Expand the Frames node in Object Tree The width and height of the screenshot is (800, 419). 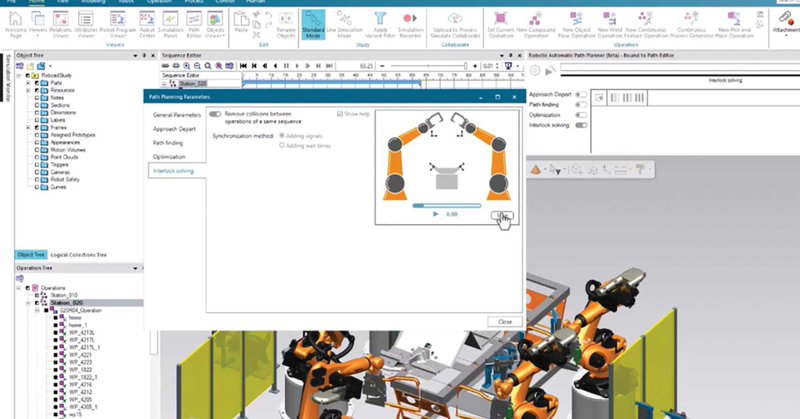28,128
